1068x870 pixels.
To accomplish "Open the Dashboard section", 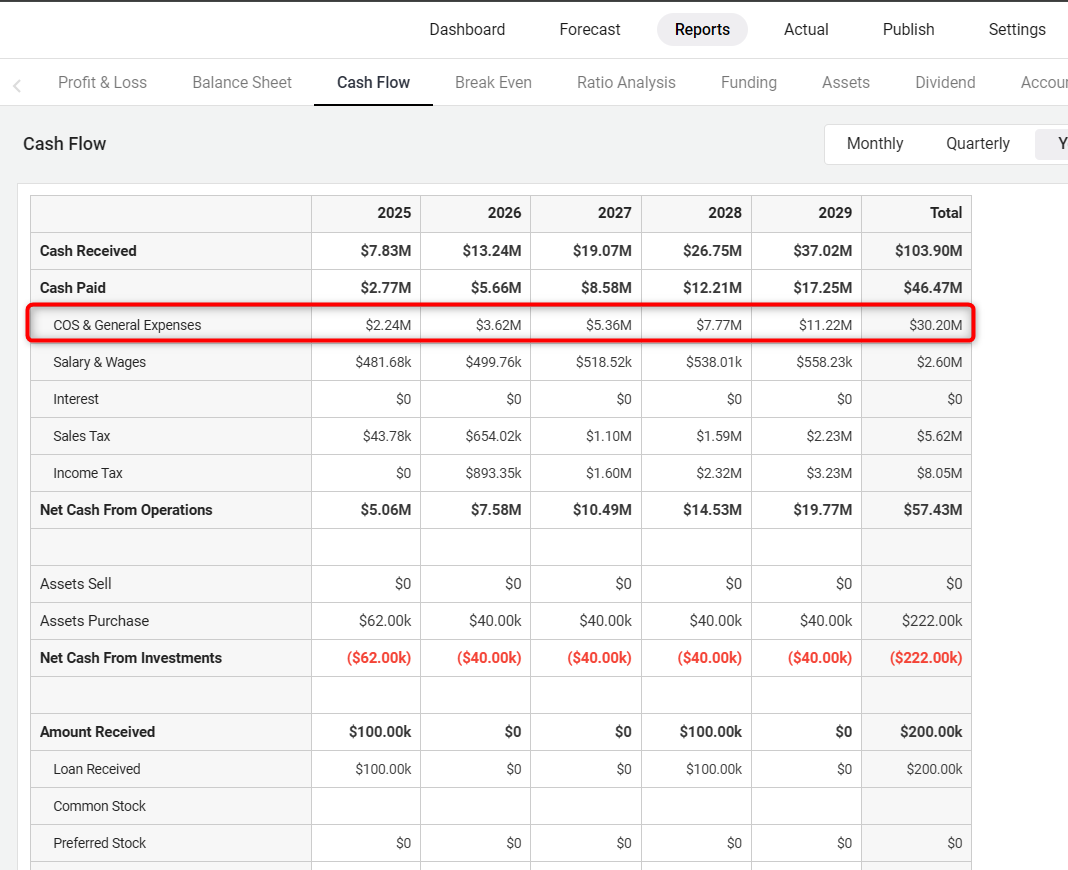I will pos(467,30).
